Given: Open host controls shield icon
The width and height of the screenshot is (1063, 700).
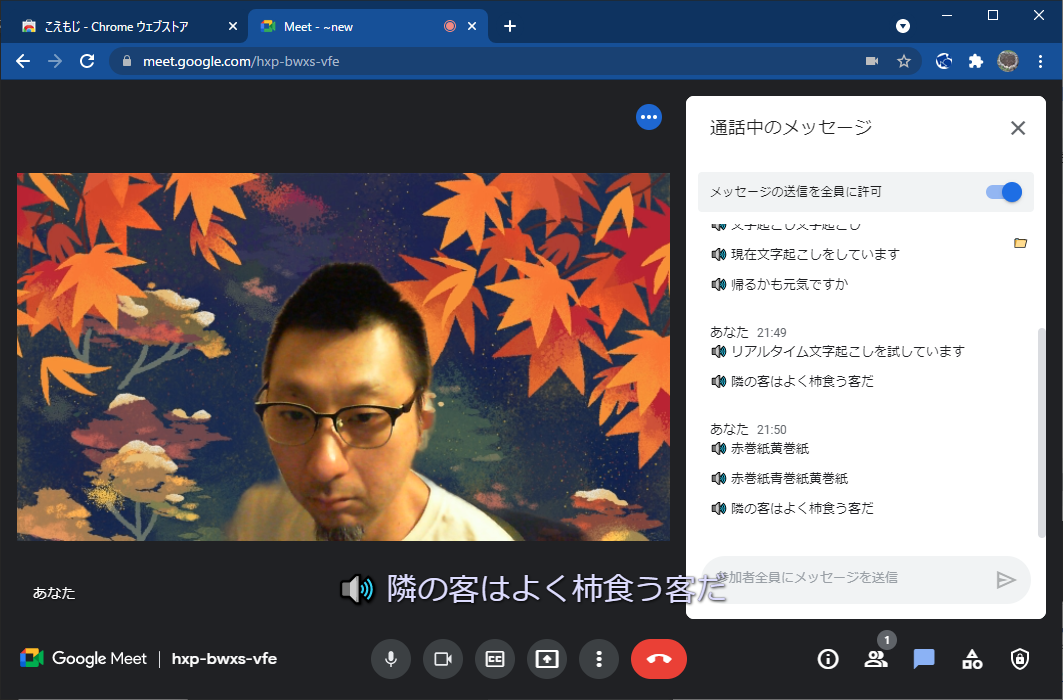Looking at the screenshot, I should pyautogui.click(x=1019, y=659).
